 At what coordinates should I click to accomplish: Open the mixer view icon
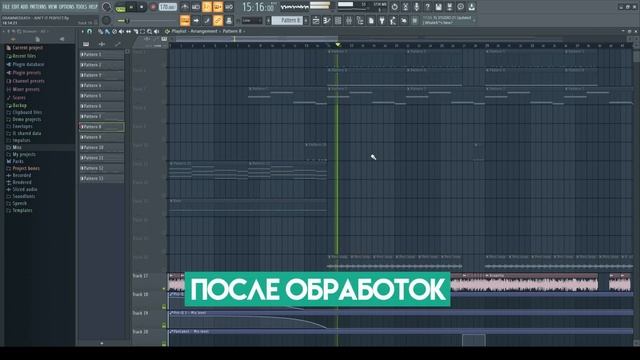click(x=349, y=20)
